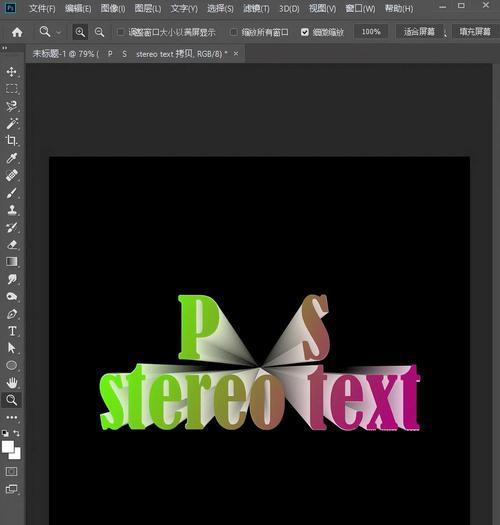Select the History Brush tool
Viewport: 500px width, 525px height.
[11, 228]
